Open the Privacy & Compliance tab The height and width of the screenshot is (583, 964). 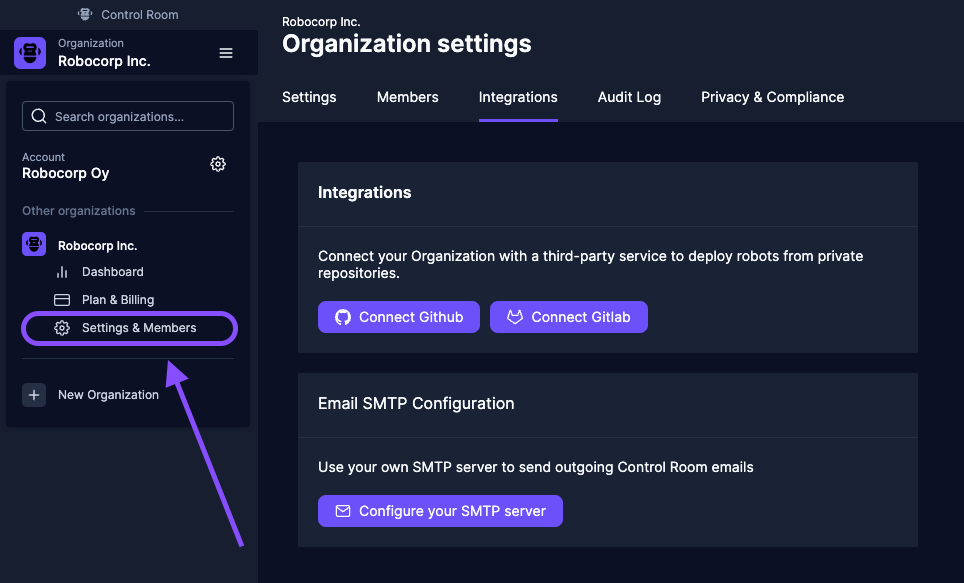click(773, 97)
